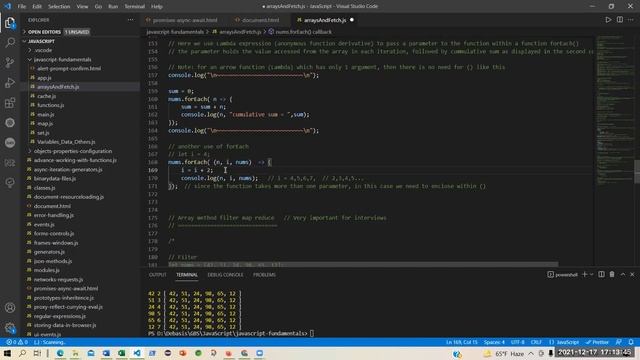640x360 pixels.
Task: Open the Selection menu
Action: (x=59, y=7)
